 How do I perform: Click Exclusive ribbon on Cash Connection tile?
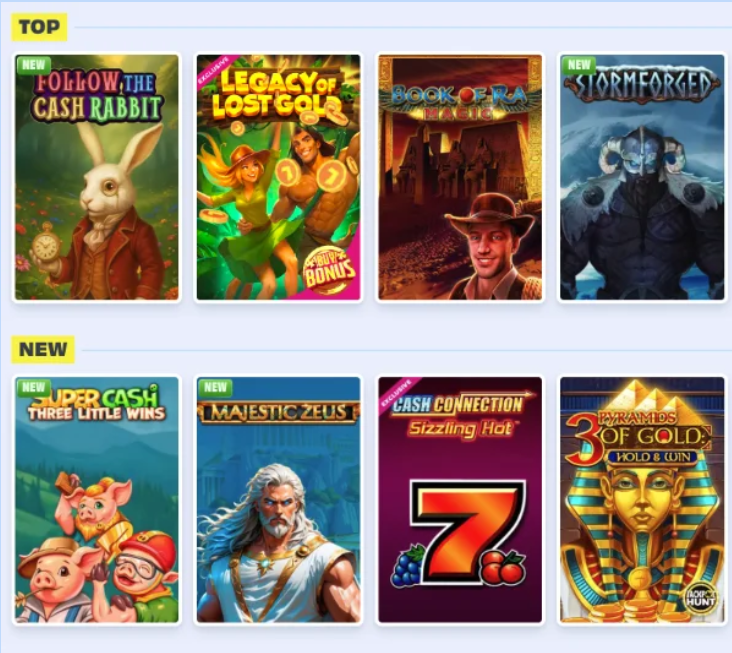click(396, 393)
